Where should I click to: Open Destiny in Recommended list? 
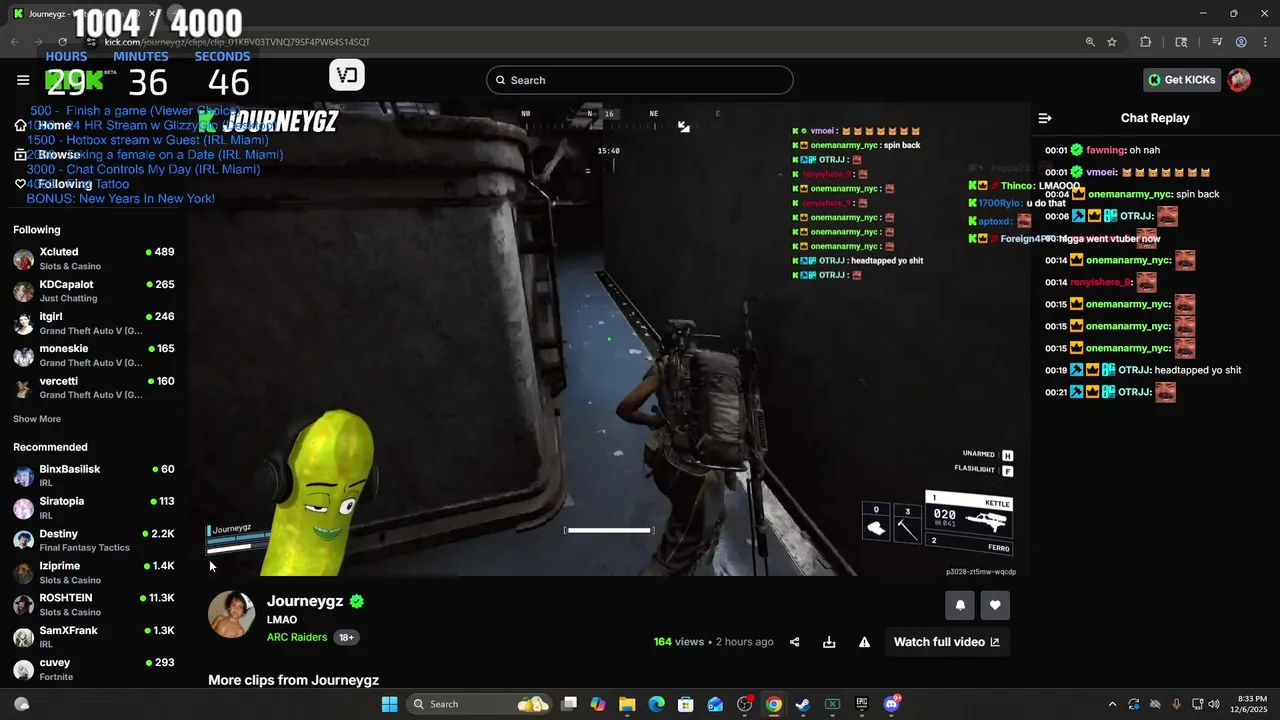pyautogui.click(x=94, y=540)
